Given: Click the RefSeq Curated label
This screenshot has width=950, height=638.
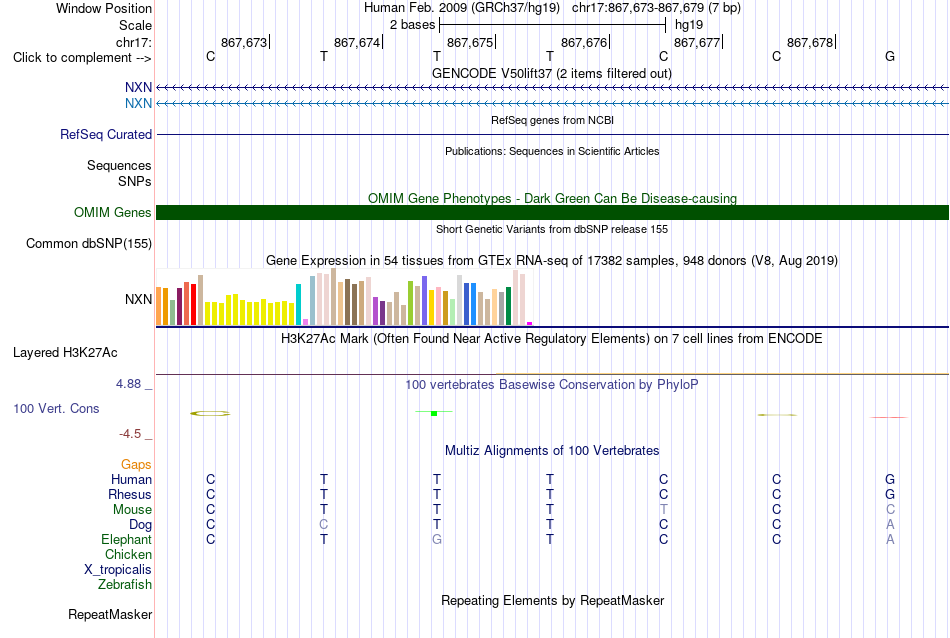Looking at the screenshot, I should (x=106, y=135).
